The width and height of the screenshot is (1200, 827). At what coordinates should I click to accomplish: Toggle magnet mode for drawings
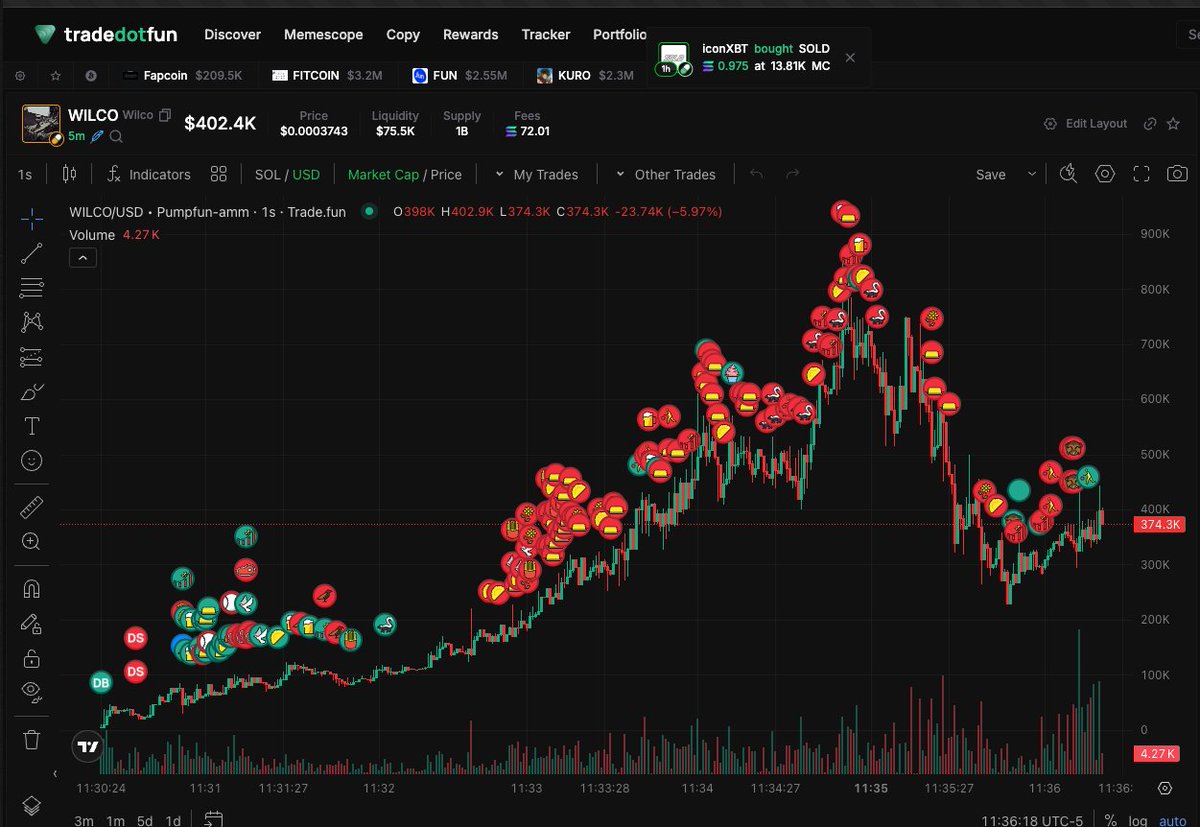point(31,589)
